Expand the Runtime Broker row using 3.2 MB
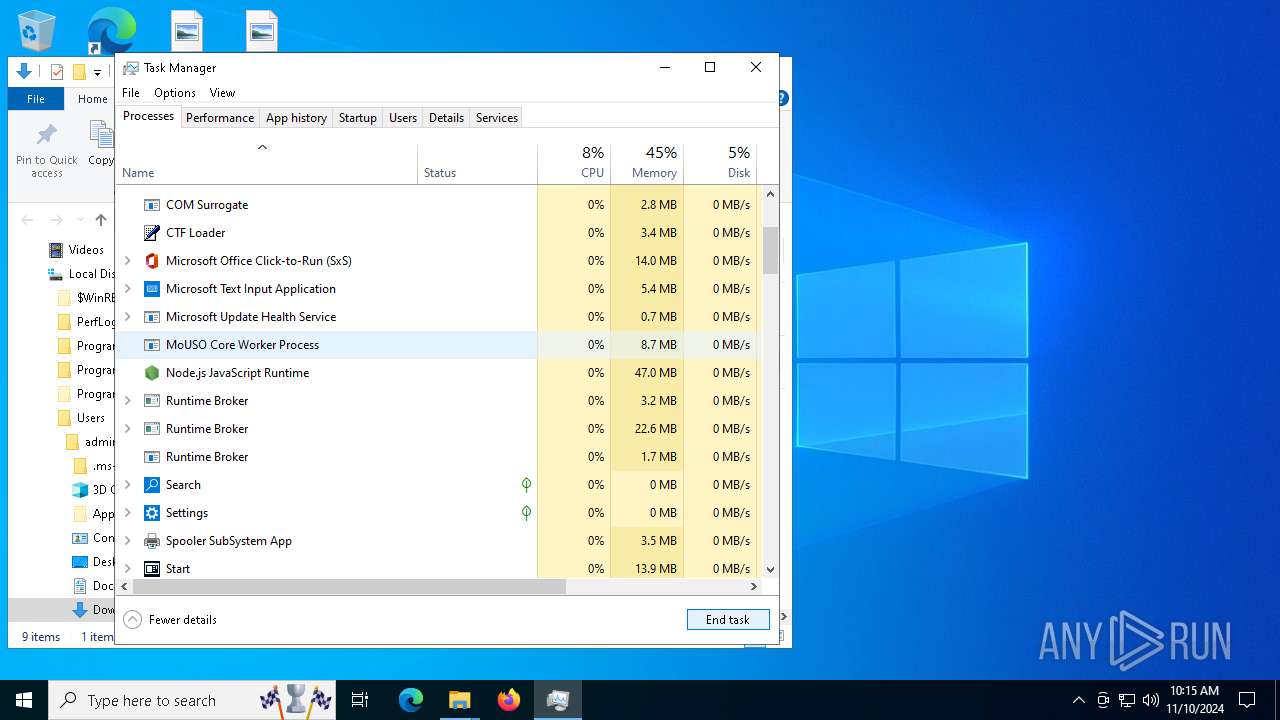The height and width of the screenshot is (720, 1280). (127, 401)
